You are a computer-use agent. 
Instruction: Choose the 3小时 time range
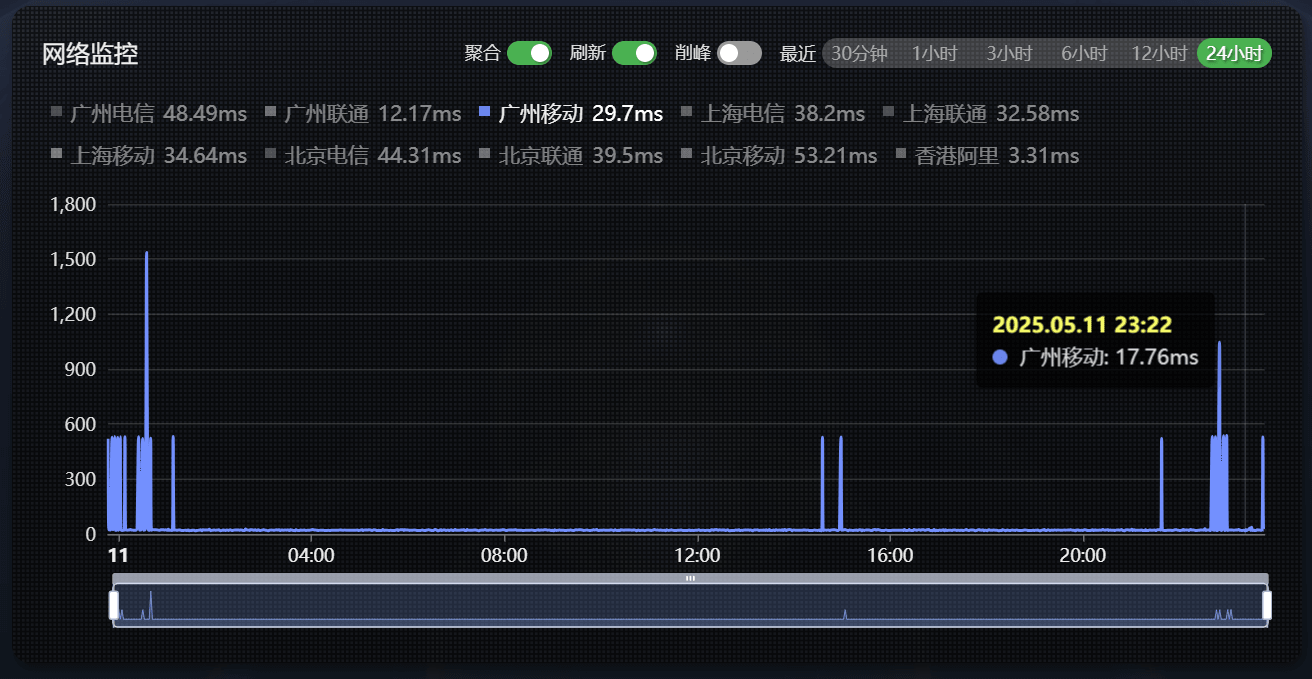(x=1009, y=53)
